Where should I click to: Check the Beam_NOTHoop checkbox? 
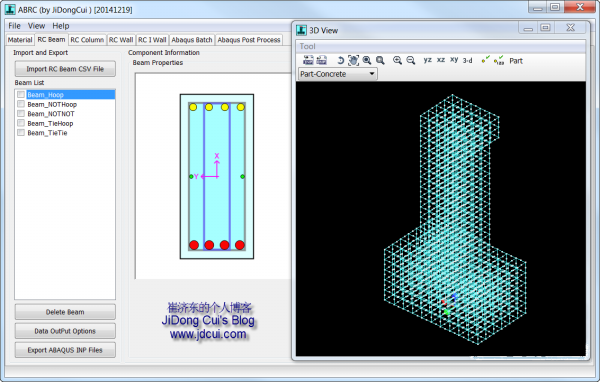21,104
